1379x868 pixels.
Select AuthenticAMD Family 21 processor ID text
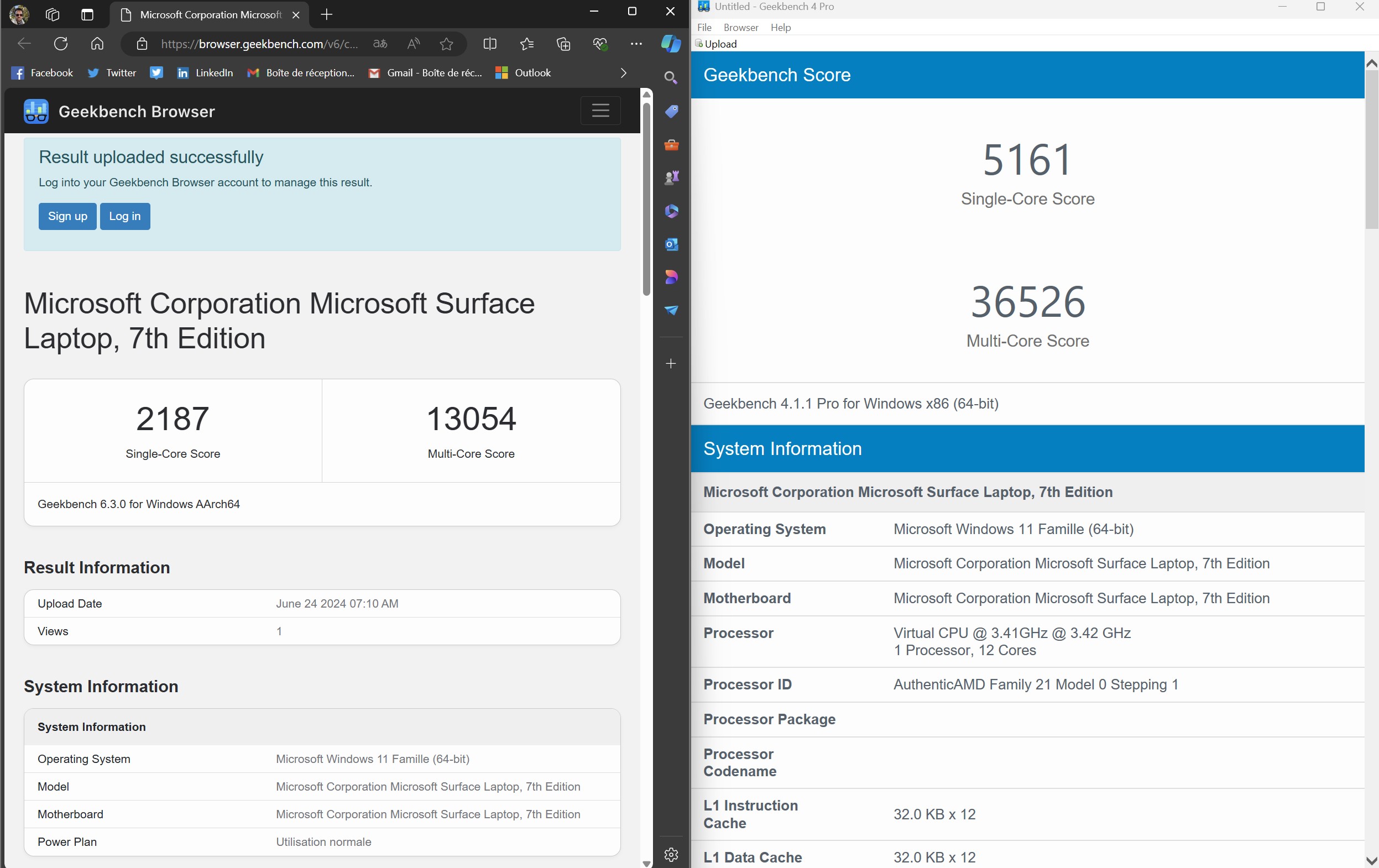click(1036, 685)
